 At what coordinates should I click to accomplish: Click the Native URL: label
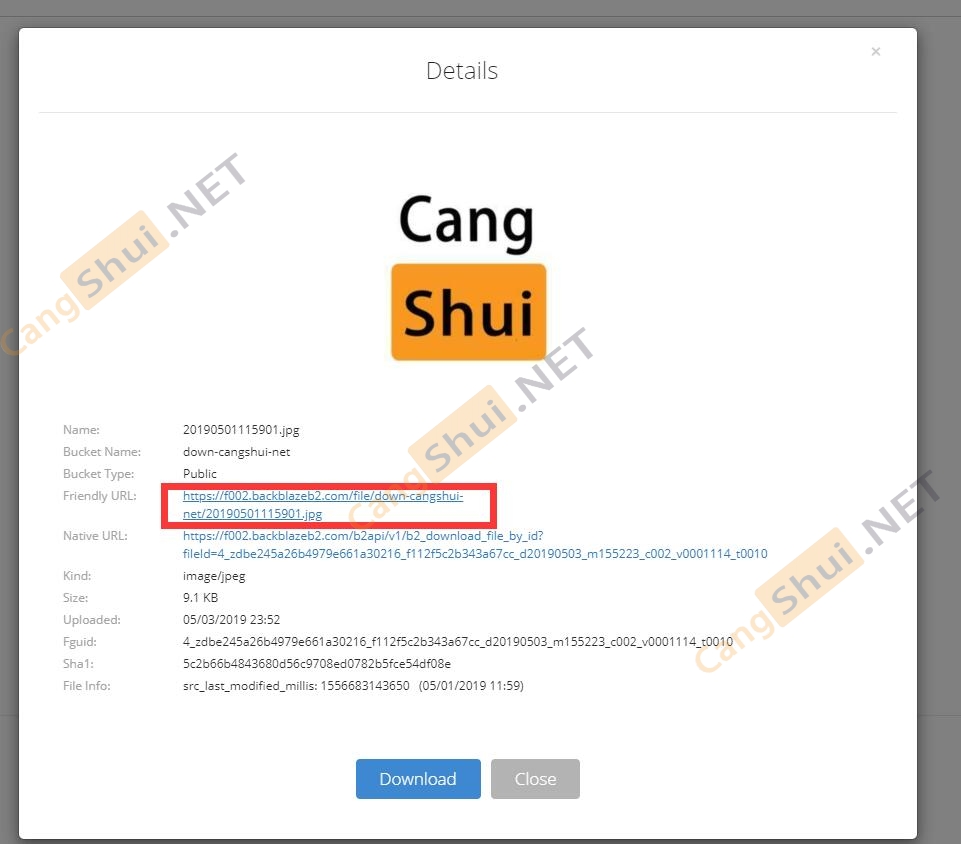coord(95,536)
